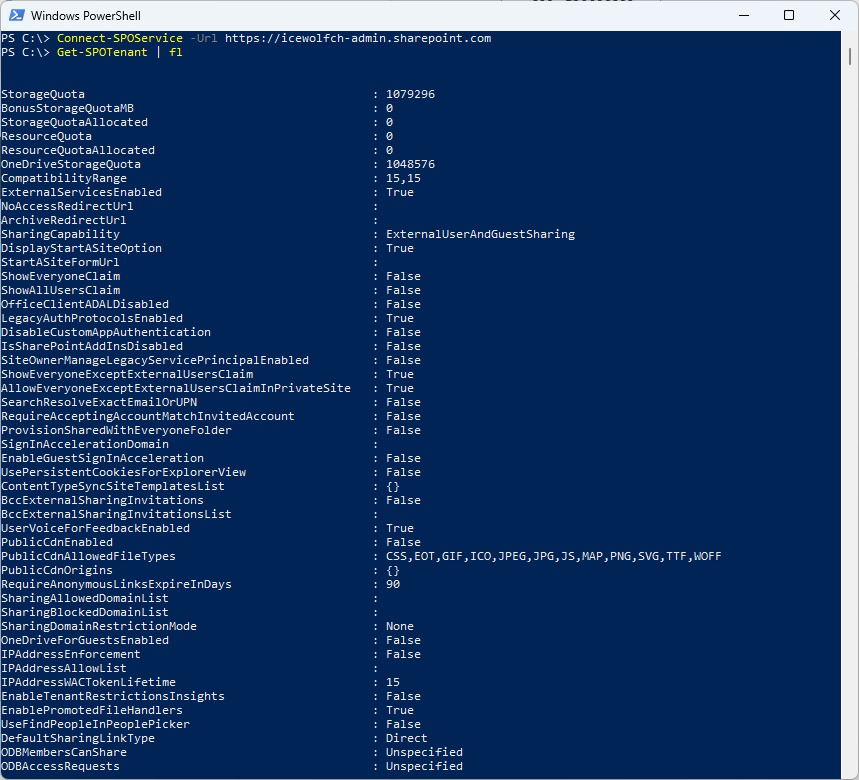
Task: Click the CompatibilityRange value 15,15
Action: tap(403, 178)
